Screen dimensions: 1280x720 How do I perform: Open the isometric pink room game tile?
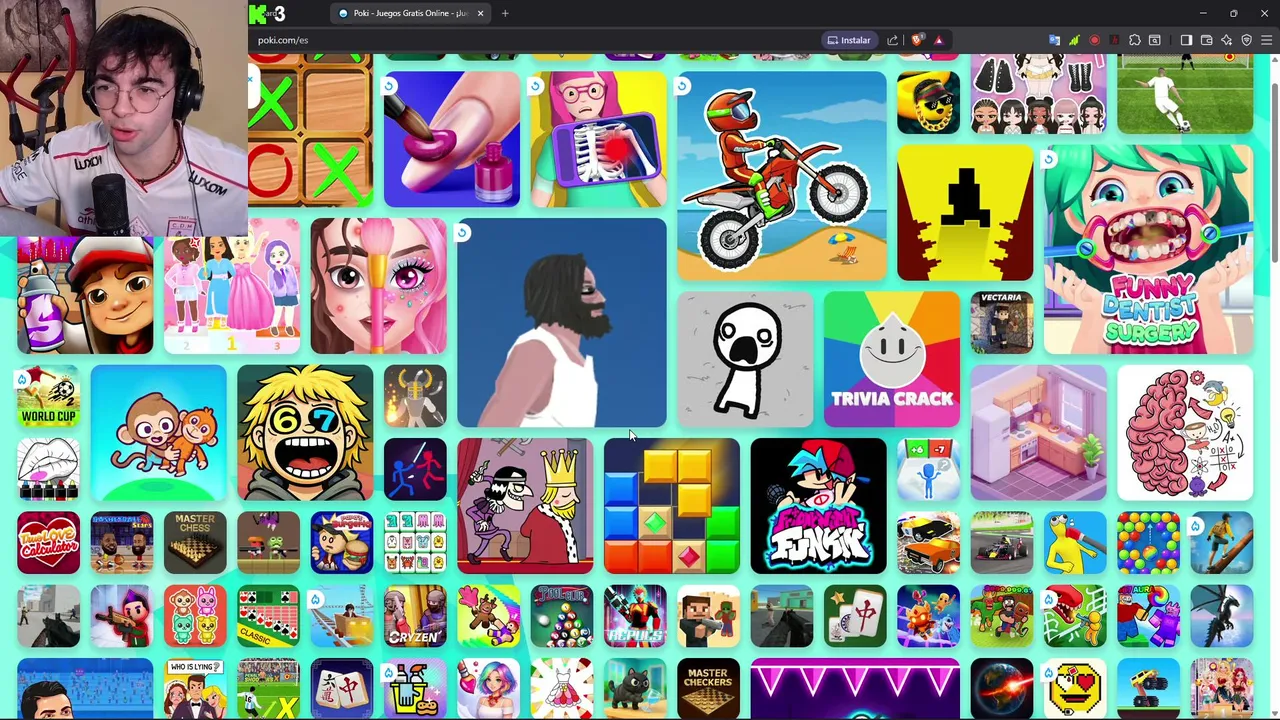[x=1038, y=433]
